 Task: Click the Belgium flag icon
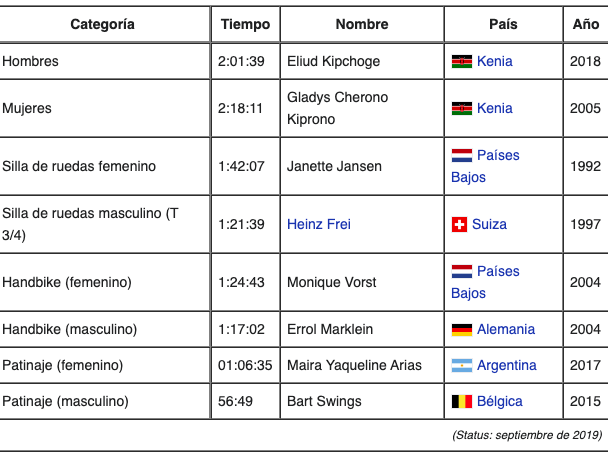(x=461, y=401)
